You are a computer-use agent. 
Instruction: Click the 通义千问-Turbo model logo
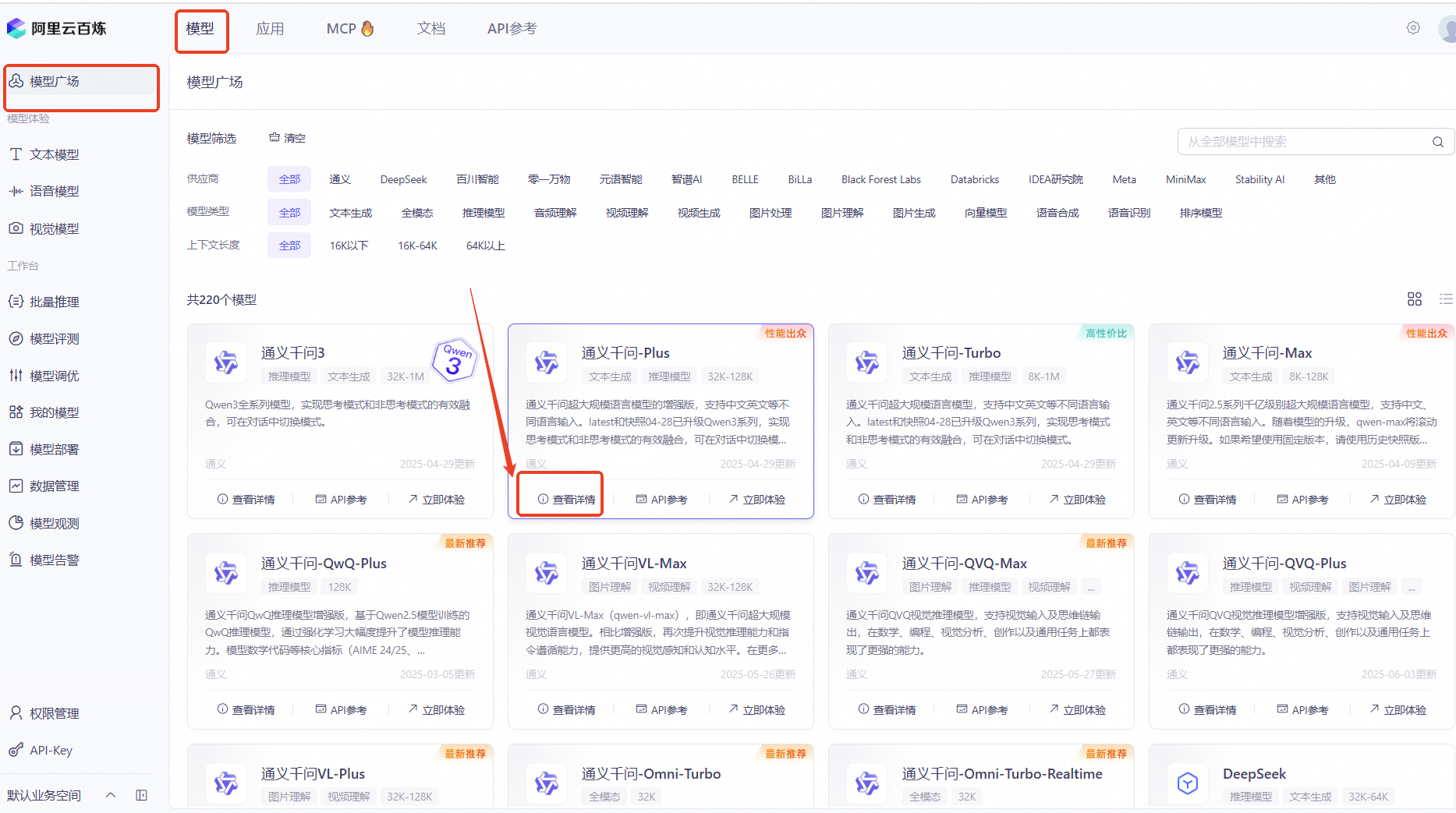click(x=867, y=362)
